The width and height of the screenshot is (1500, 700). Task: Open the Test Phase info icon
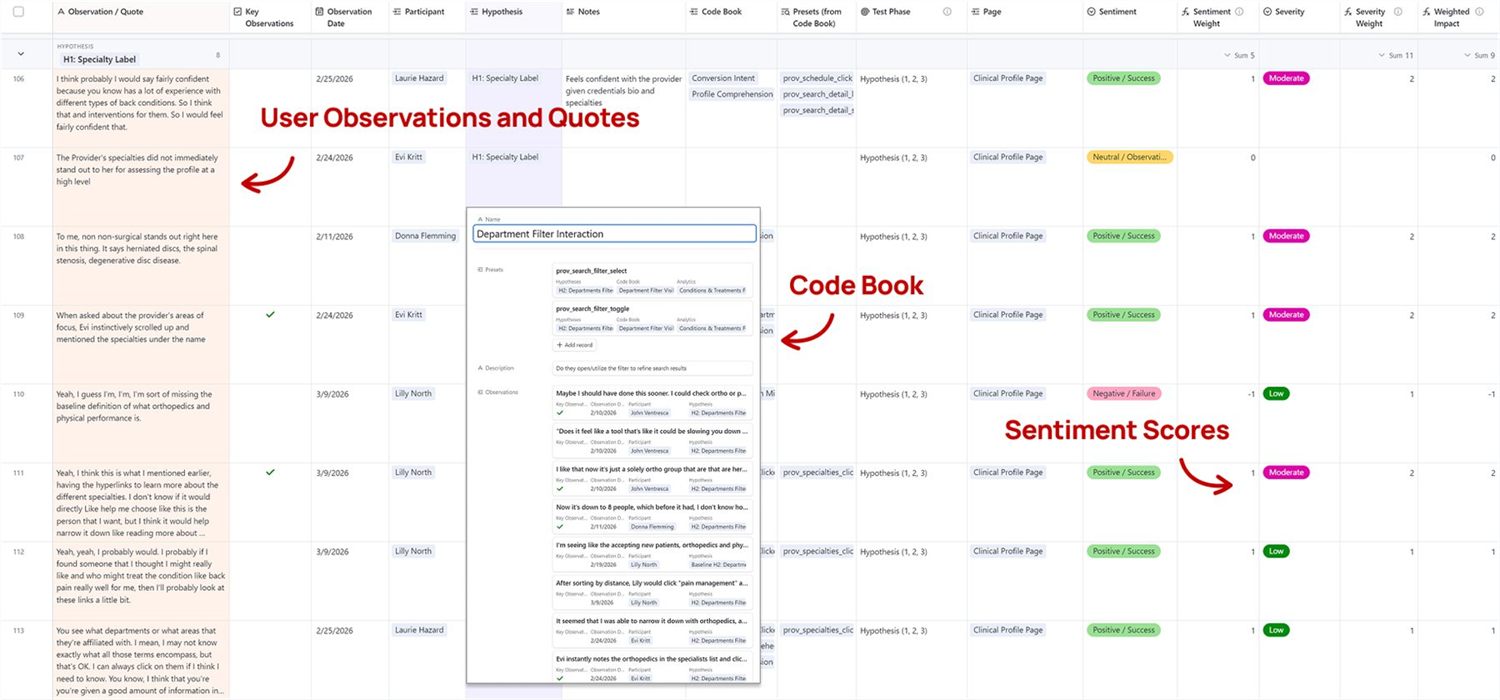(947, 12)
